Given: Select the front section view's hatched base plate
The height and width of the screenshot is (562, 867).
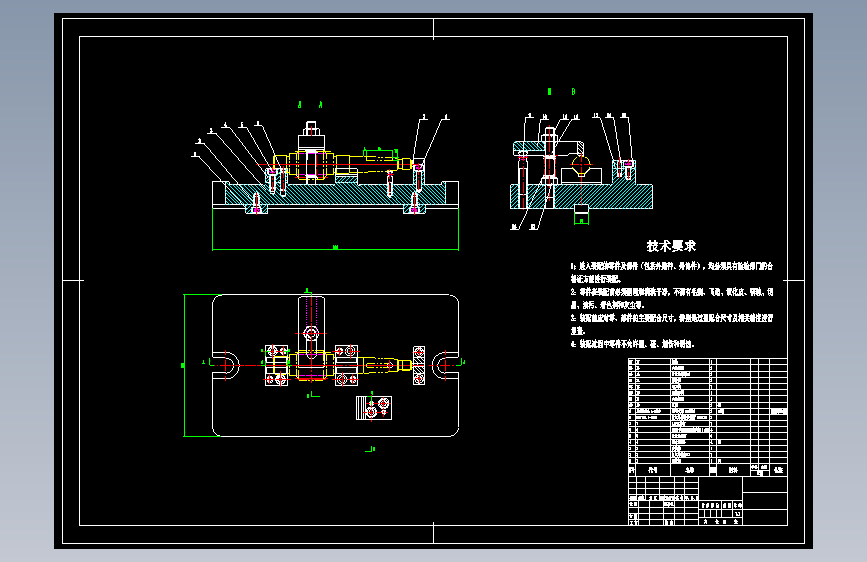Looking at the screenshot, I should [x=335, y=194].
